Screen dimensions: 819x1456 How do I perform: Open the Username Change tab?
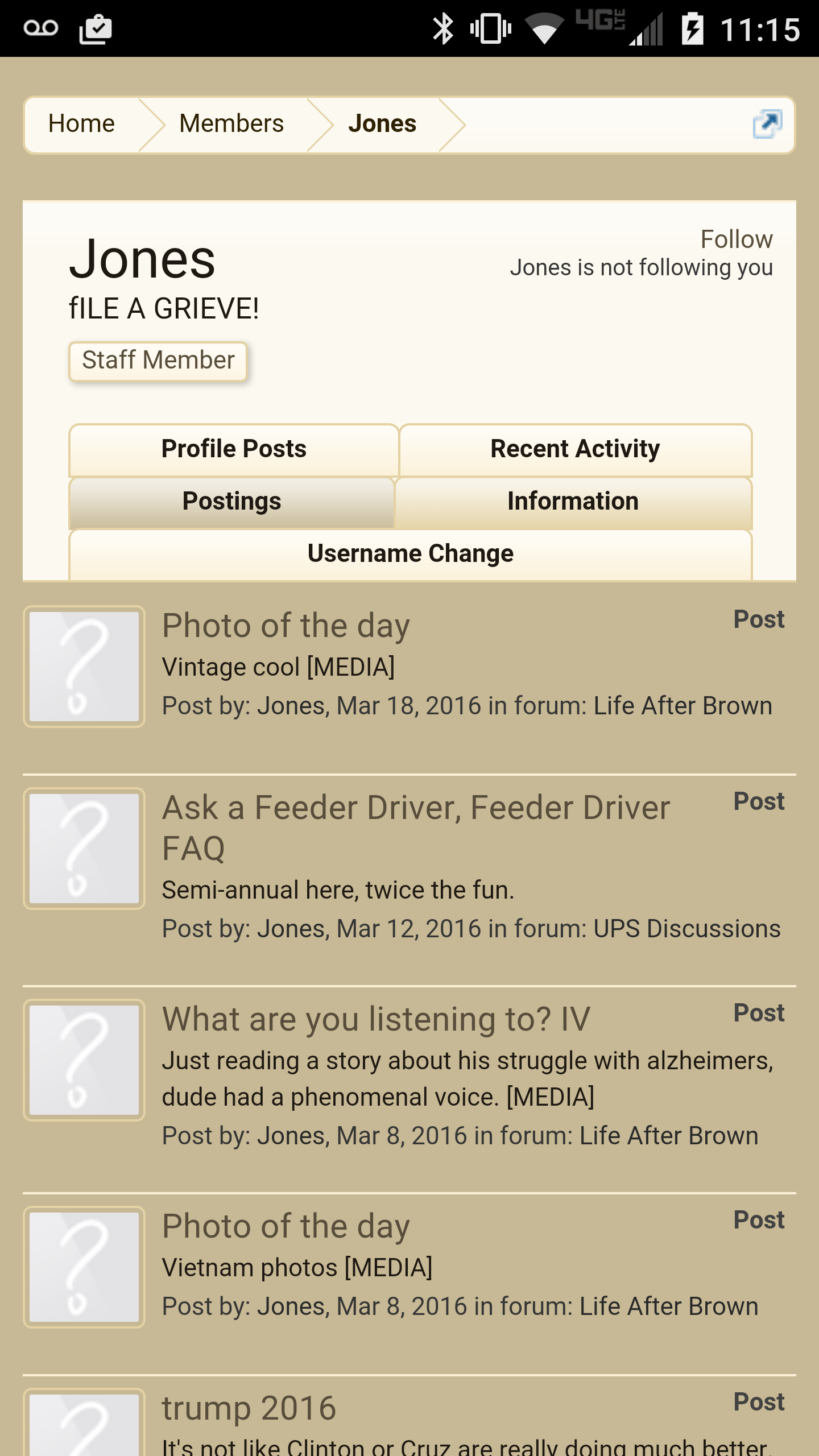[411, 554]
